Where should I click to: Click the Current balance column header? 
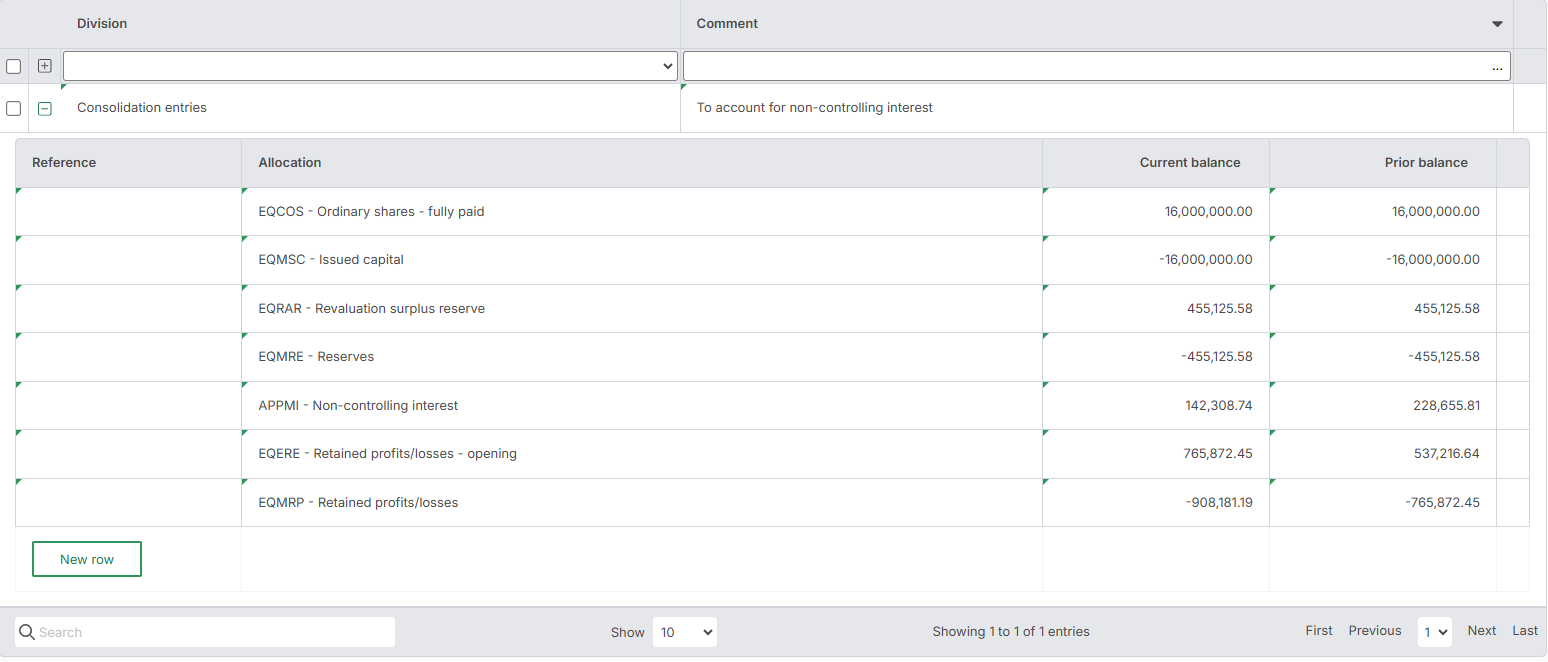pyautogui.click(x=1189, y=163)
